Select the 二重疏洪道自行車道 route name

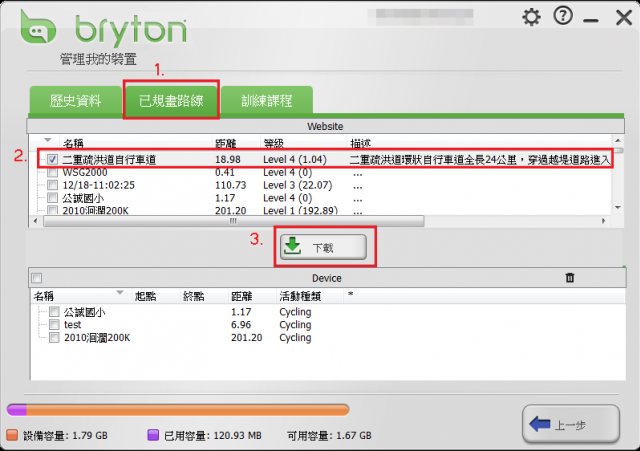pos(109,160)
